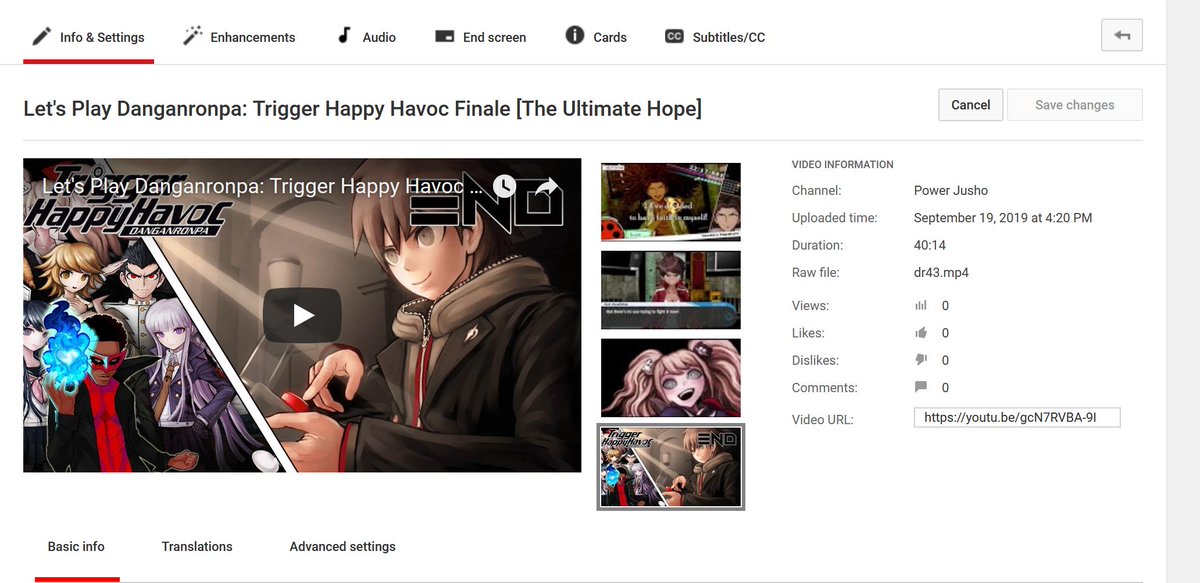This screenshot has height=583, width=1200.
Task: Select the pink-haired girl thumbnail
Action: [x=671, y=378]
